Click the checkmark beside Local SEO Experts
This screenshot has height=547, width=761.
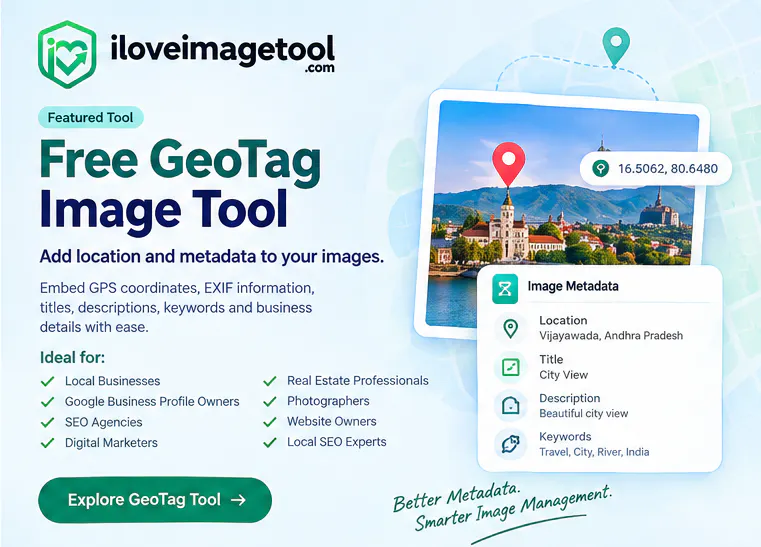[270, 442]
